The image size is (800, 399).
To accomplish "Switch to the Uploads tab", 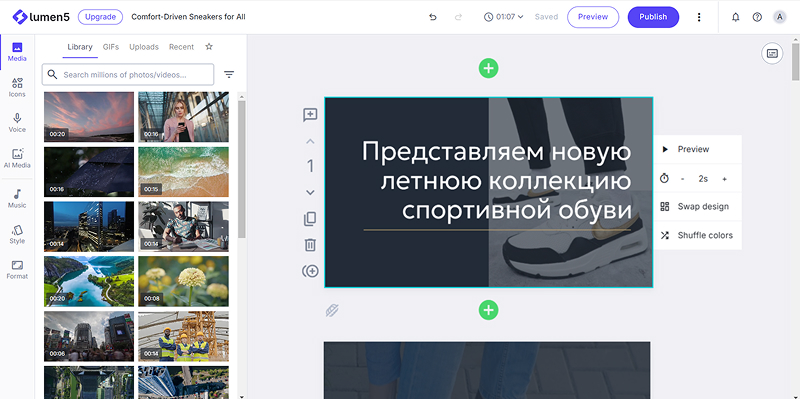I will tap(144, 47).
